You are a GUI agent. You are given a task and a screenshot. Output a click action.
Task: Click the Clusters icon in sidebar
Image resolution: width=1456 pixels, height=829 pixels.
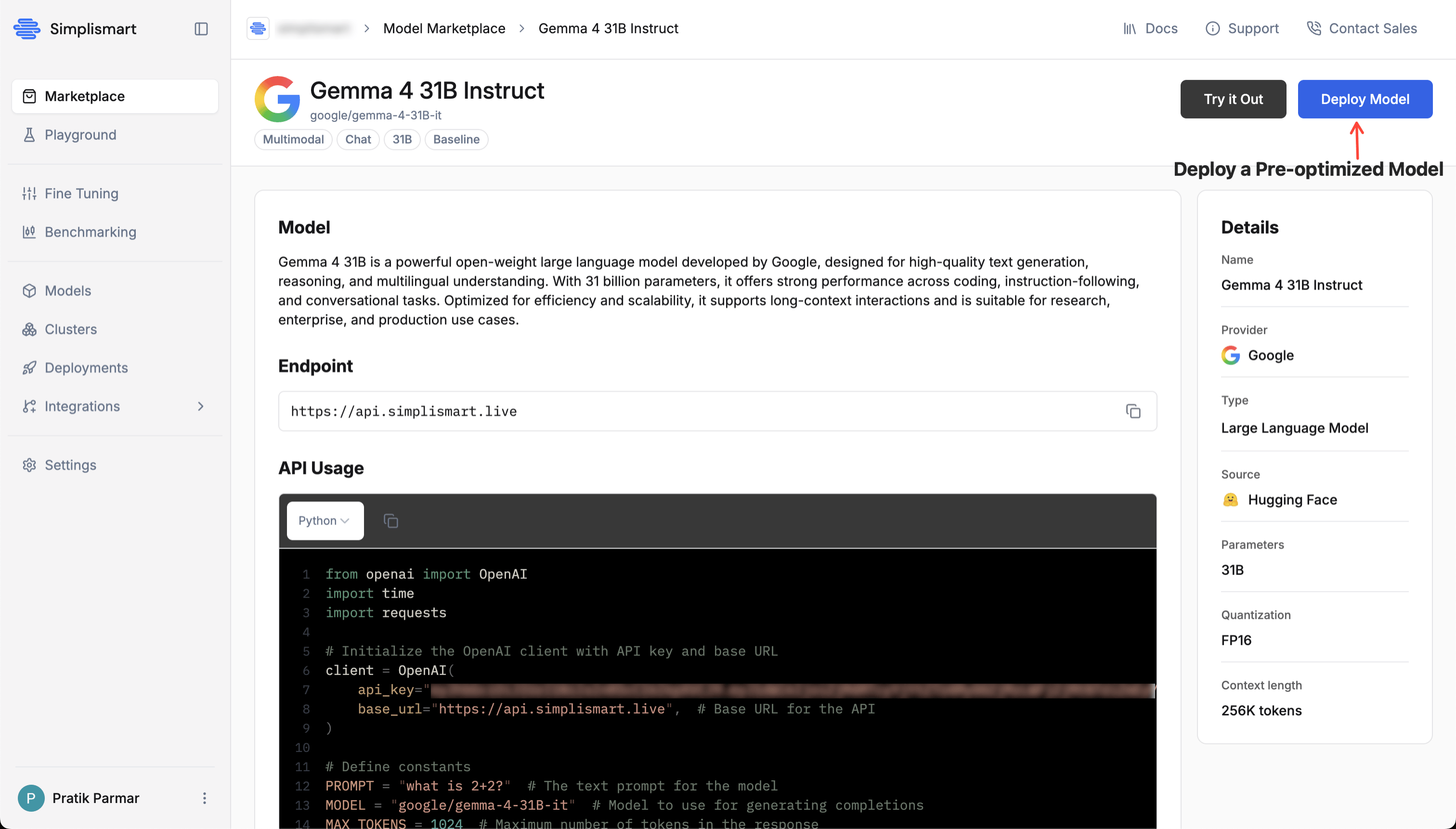29,329
